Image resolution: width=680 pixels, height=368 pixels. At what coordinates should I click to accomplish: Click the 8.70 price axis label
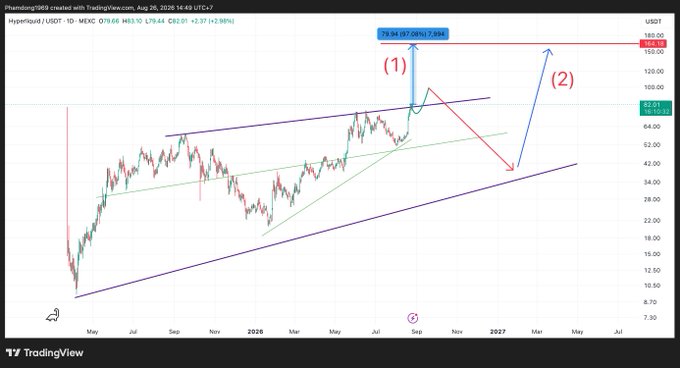[x=650, y=302]
